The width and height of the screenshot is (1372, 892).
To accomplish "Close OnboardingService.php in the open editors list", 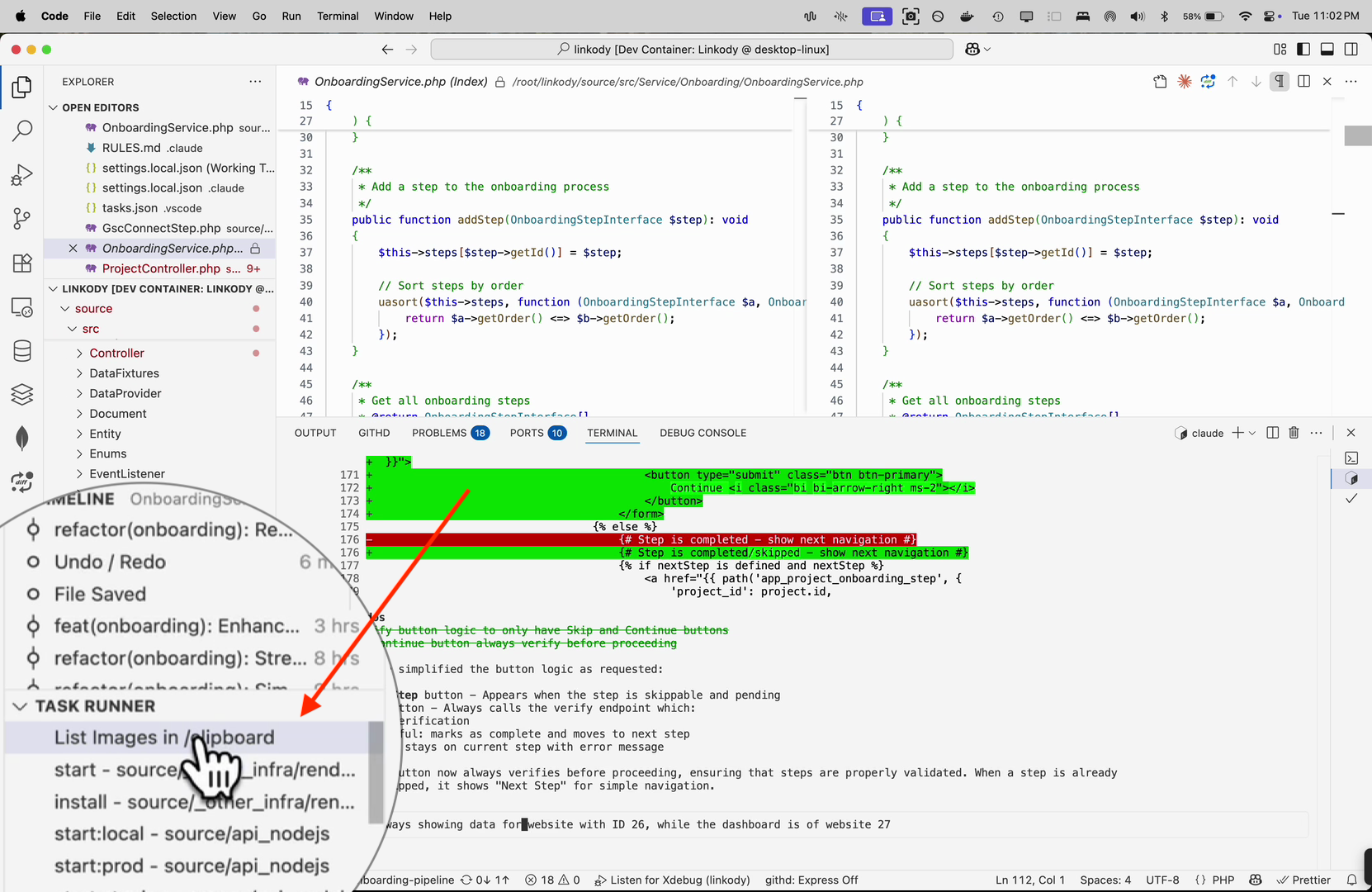I will (x=73, y=249).
